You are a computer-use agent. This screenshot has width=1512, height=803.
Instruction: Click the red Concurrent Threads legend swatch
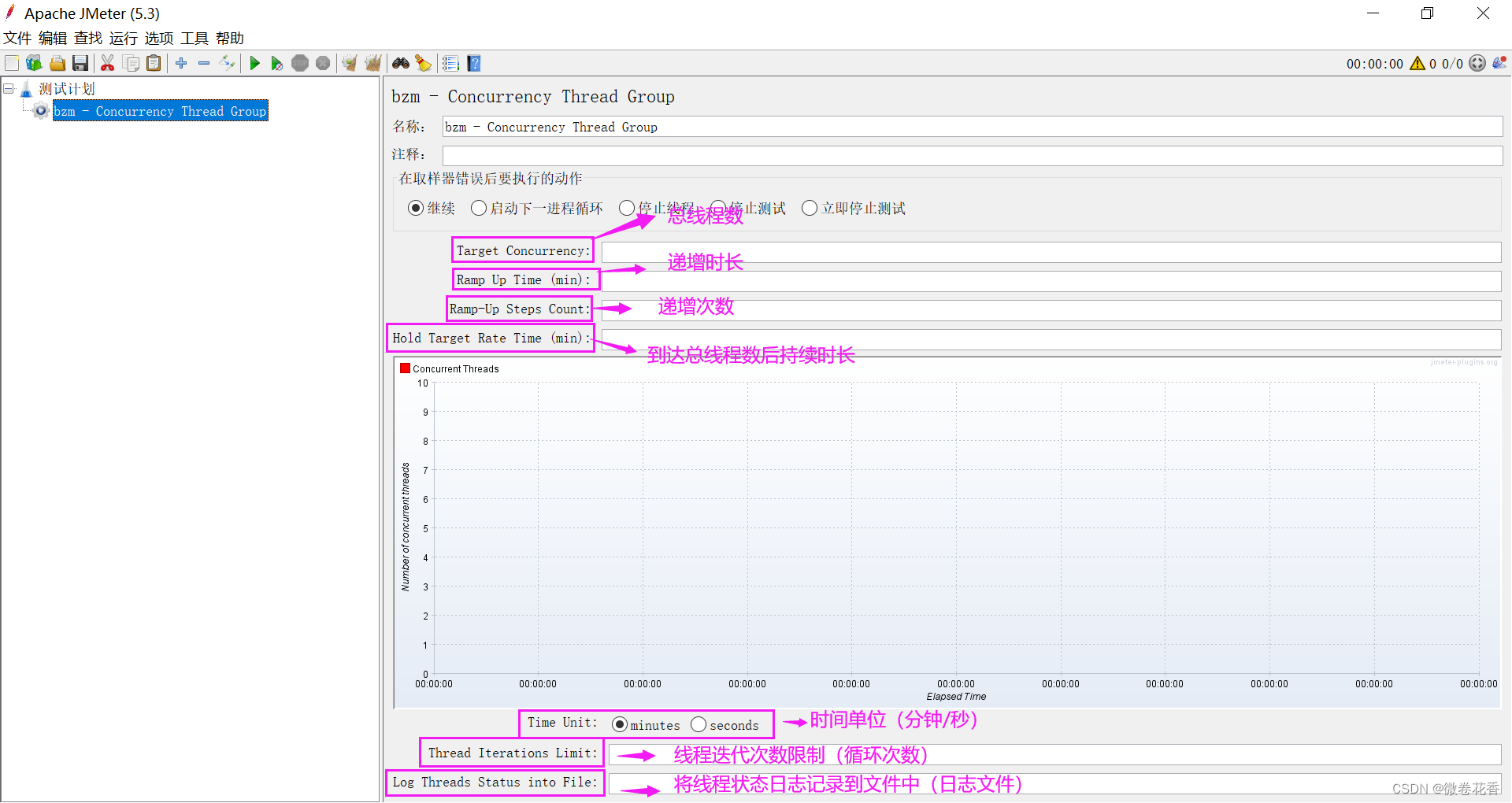pyautogui.click(x=405, y=368)
